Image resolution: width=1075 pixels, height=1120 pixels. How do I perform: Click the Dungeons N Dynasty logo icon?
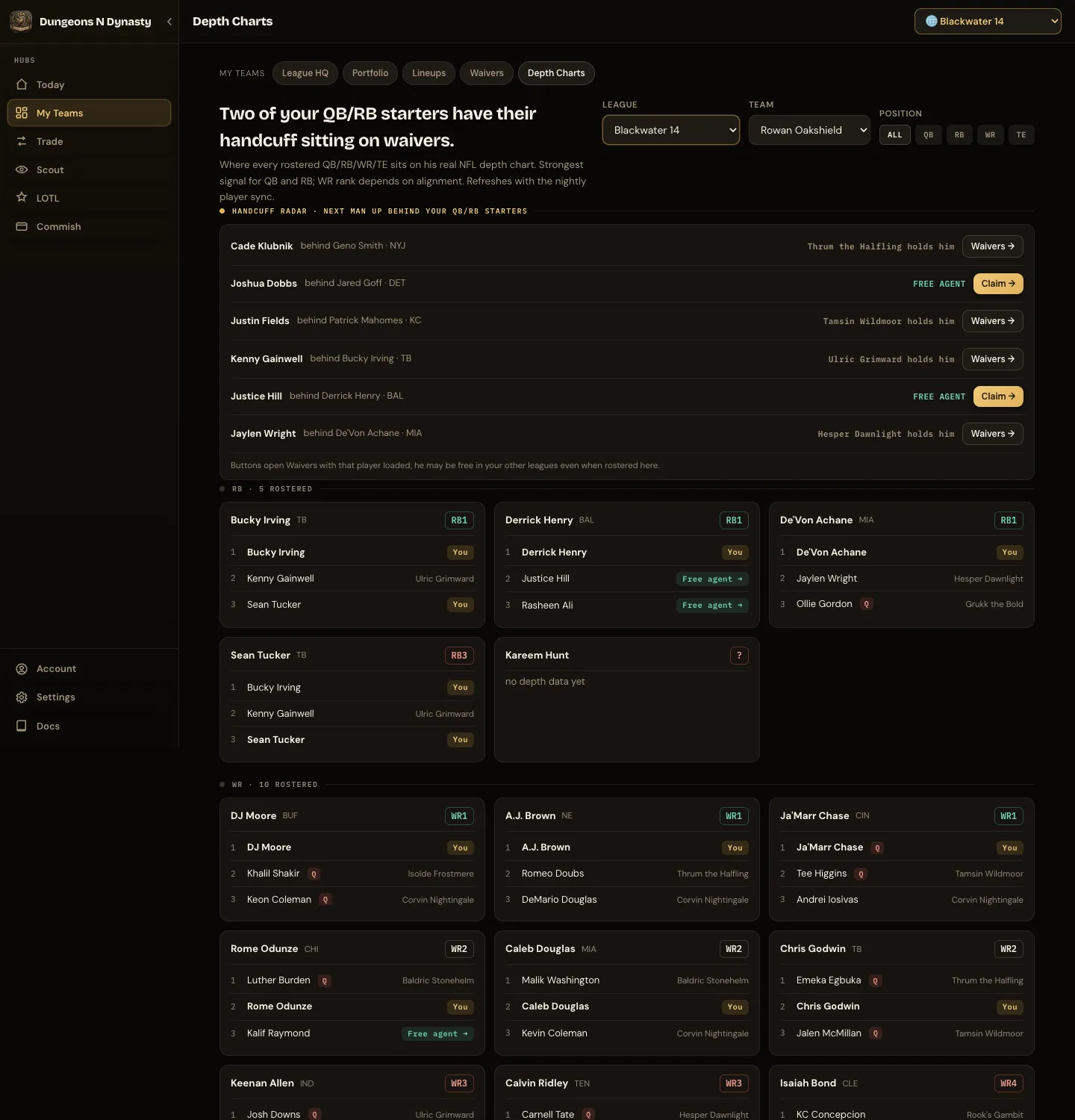tap(21, 22)
